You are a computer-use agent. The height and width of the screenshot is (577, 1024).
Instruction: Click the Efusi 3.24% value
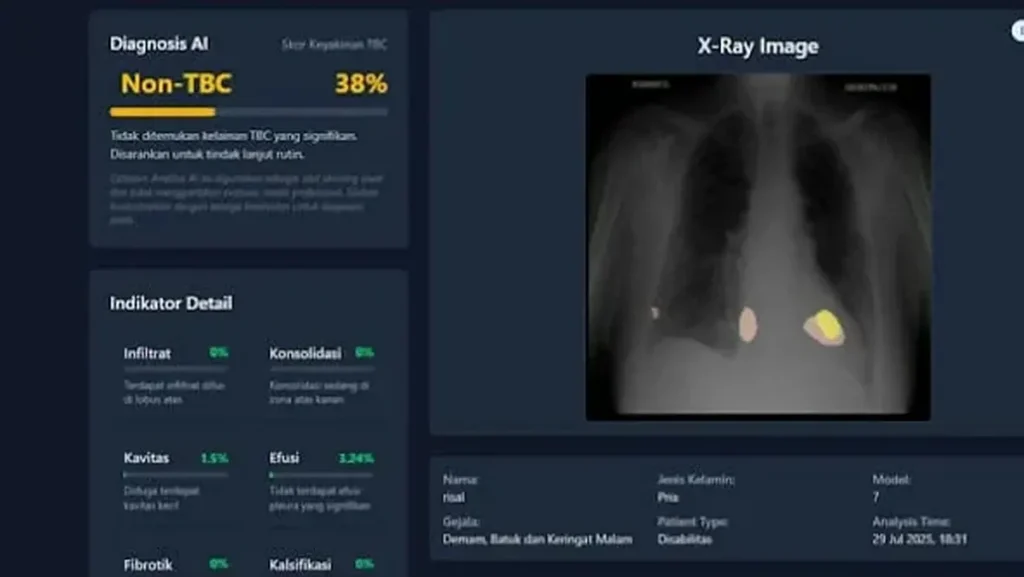(x=356, y=458)
